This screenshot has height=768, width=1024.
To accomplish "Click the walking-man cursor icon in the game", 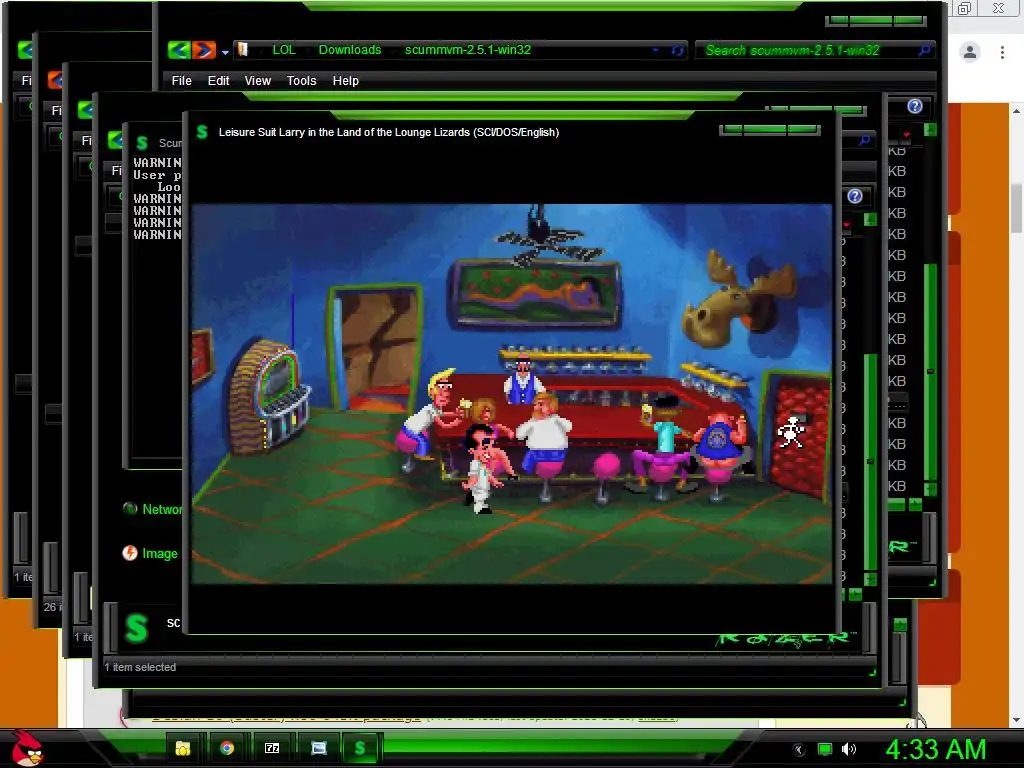I will click(791, 432).
